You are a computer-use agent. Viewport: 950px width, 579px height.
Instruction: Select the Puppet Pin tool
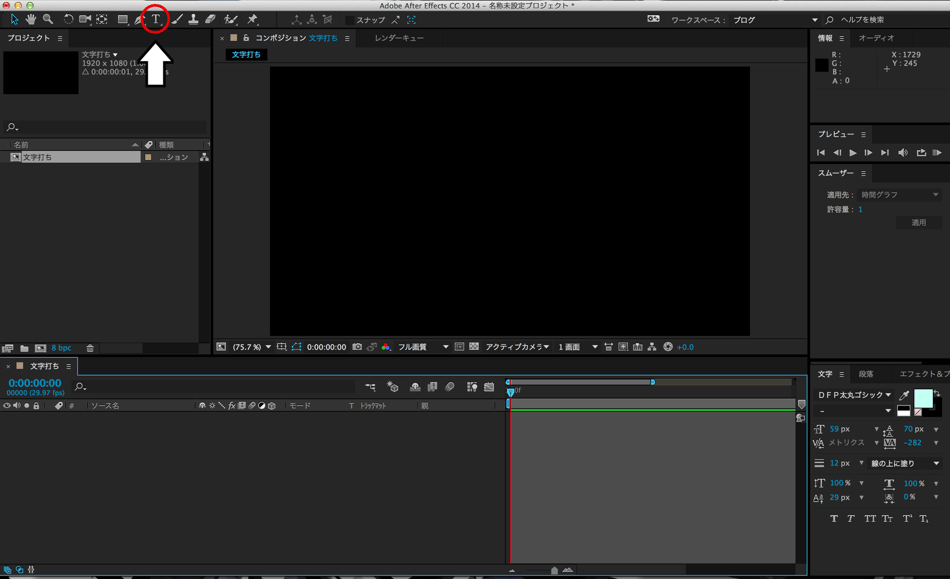point(253,19)
